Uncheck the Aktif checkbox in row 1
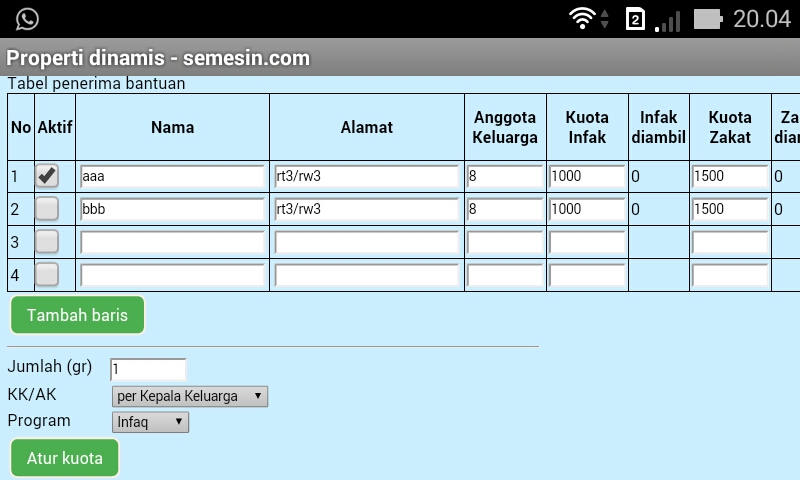Image resolution: width=800 pixels, height=480 pixels. click(x=47, y=176)
